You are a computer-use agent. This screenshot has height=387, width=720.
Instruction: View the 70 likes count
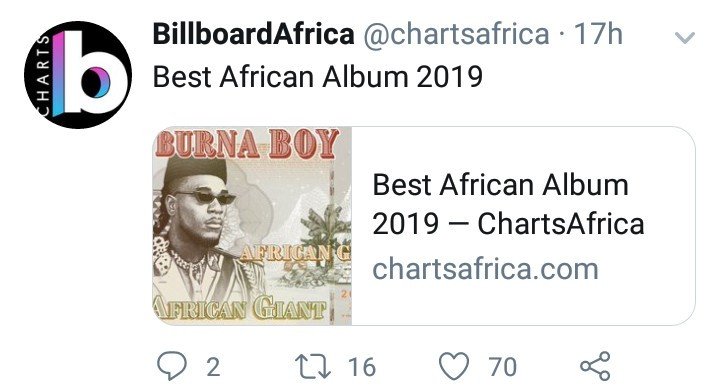coord(503,367)
